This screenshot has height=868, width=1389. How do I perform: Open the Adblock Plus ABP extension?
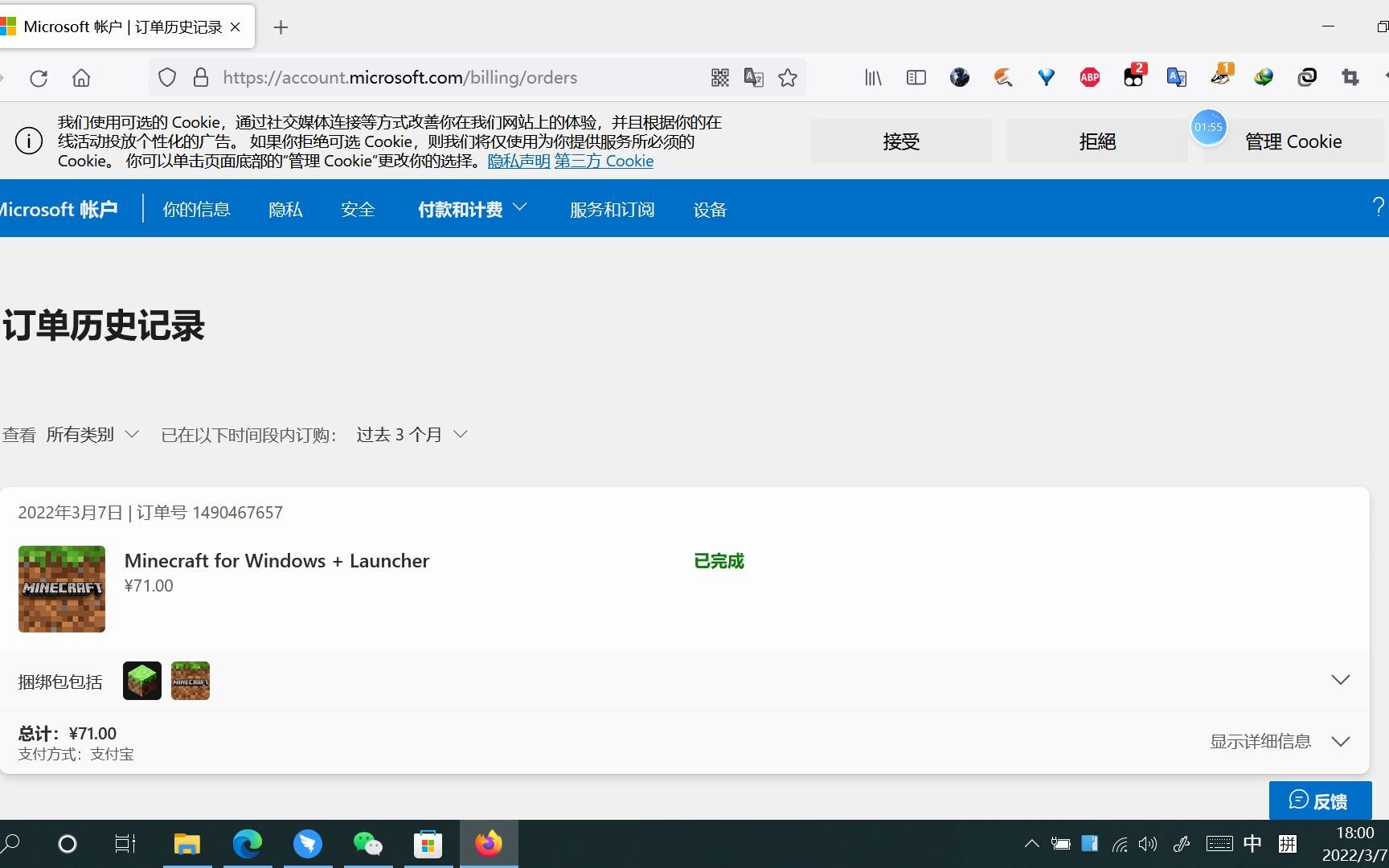tap(1090, 78)
